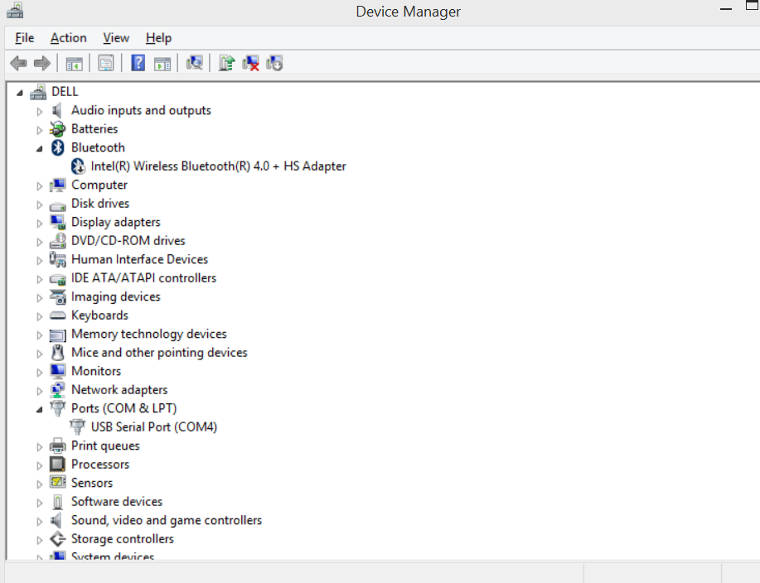Image resolution: width=760 pixels, height=583 pixels.
Task: Click the Device Manager title bar icon
Action: click(x=15, y=10)
